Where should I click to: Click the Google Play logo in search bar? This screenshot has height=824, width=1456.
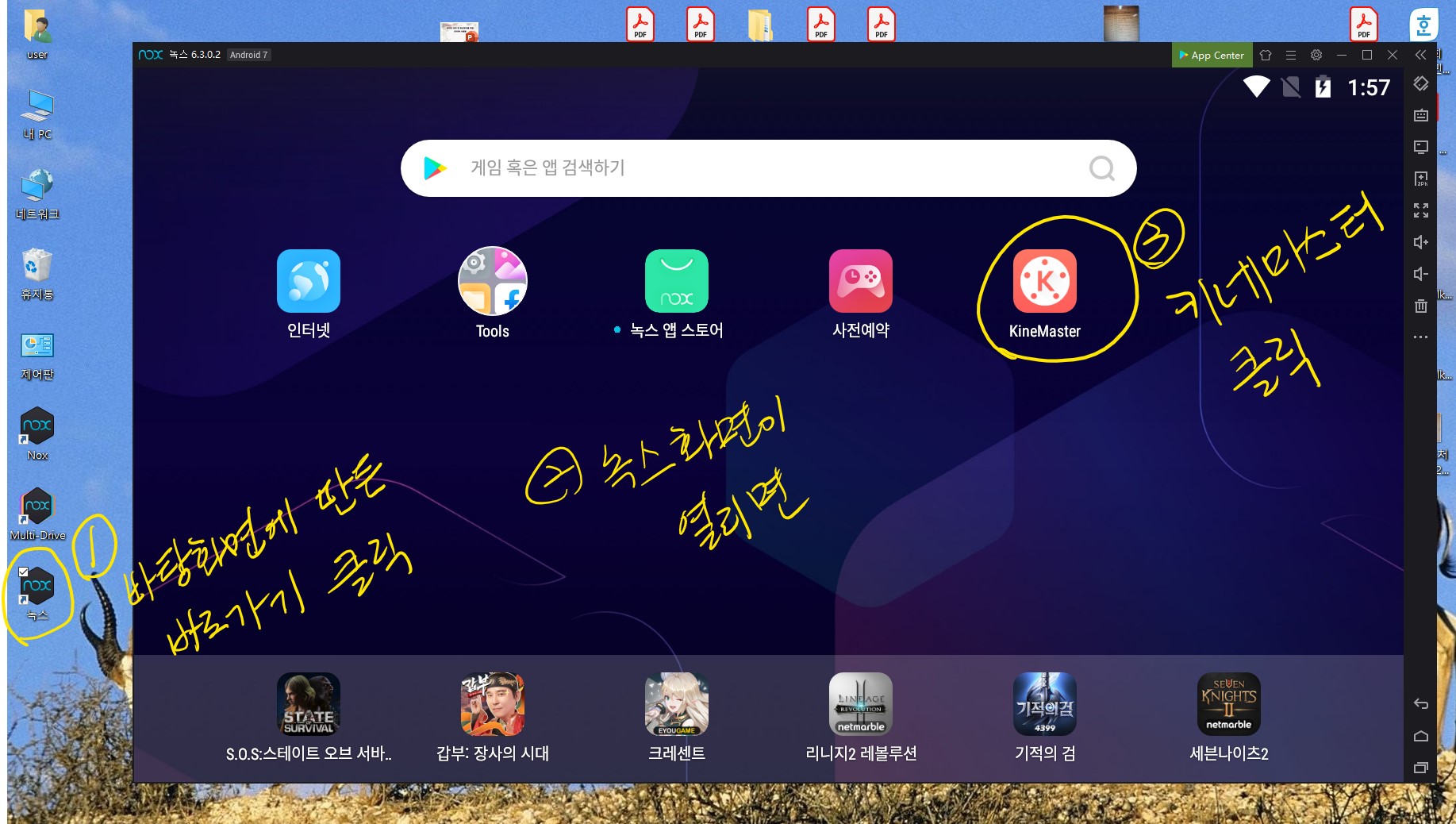coord(435,168)
